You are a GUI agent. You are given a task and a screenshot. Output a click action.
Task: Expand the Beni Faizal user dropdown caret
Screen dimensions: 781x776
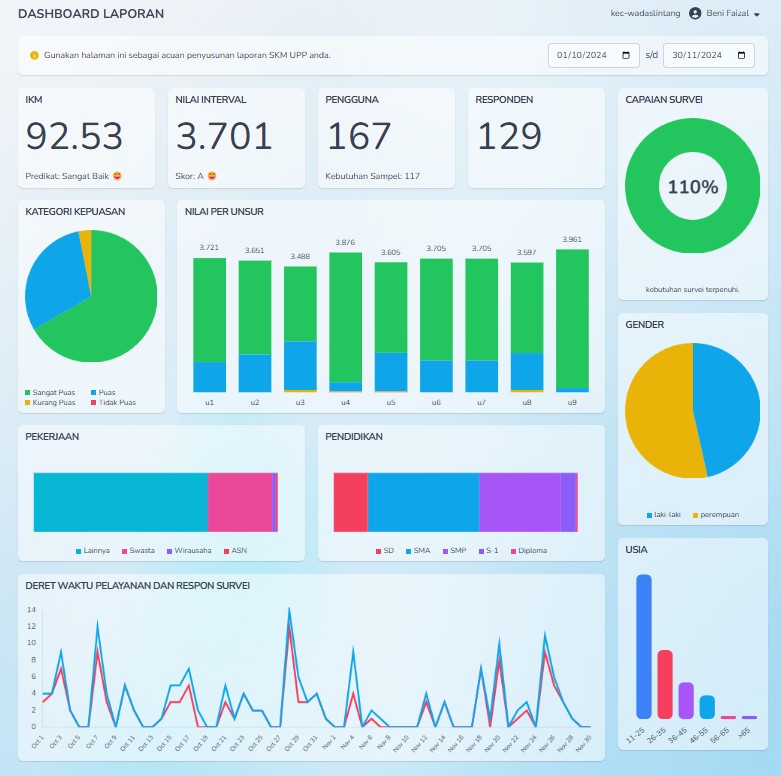point(757,15)
